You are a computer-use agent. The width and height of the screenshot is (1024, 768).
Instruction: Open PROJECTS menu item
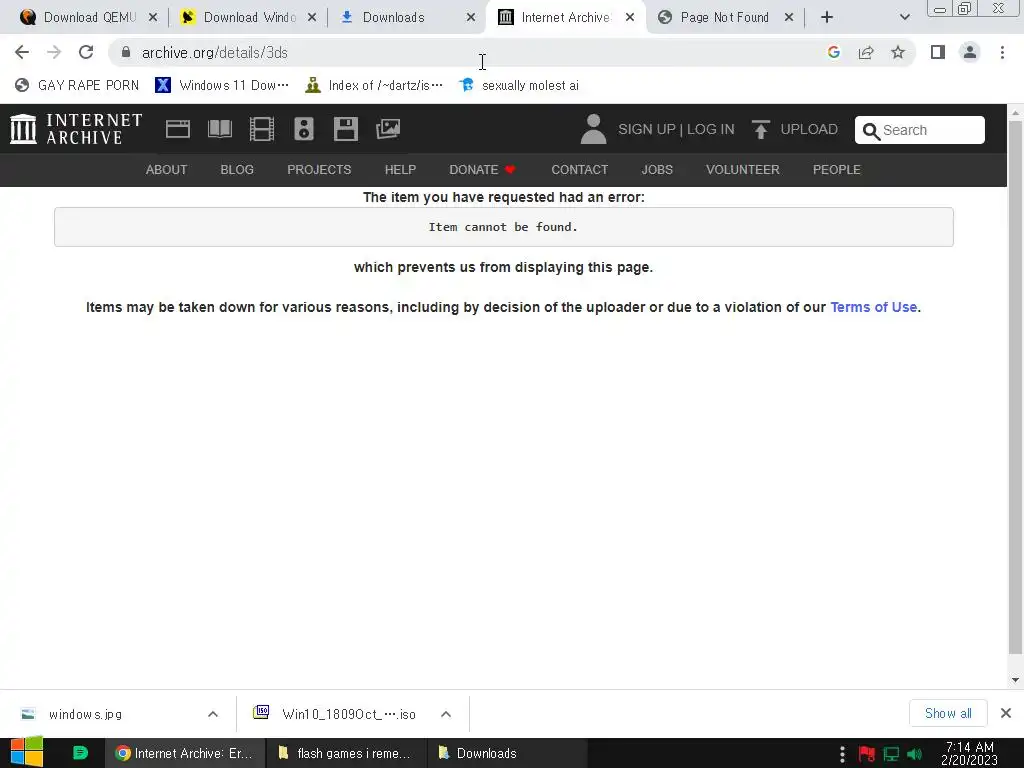pyautogui.click(x=319, y=170)
